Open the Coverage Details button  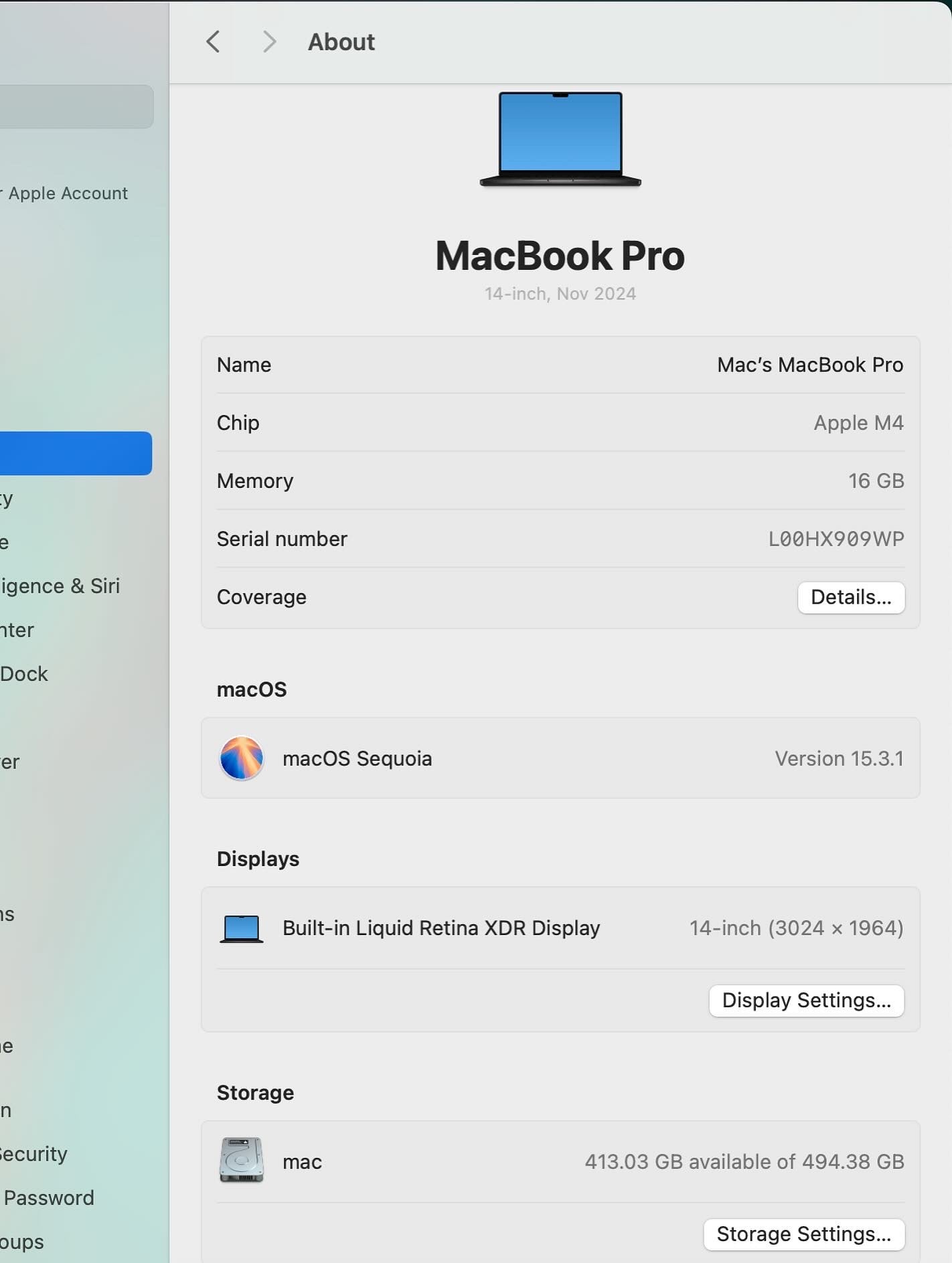[850, 597]
